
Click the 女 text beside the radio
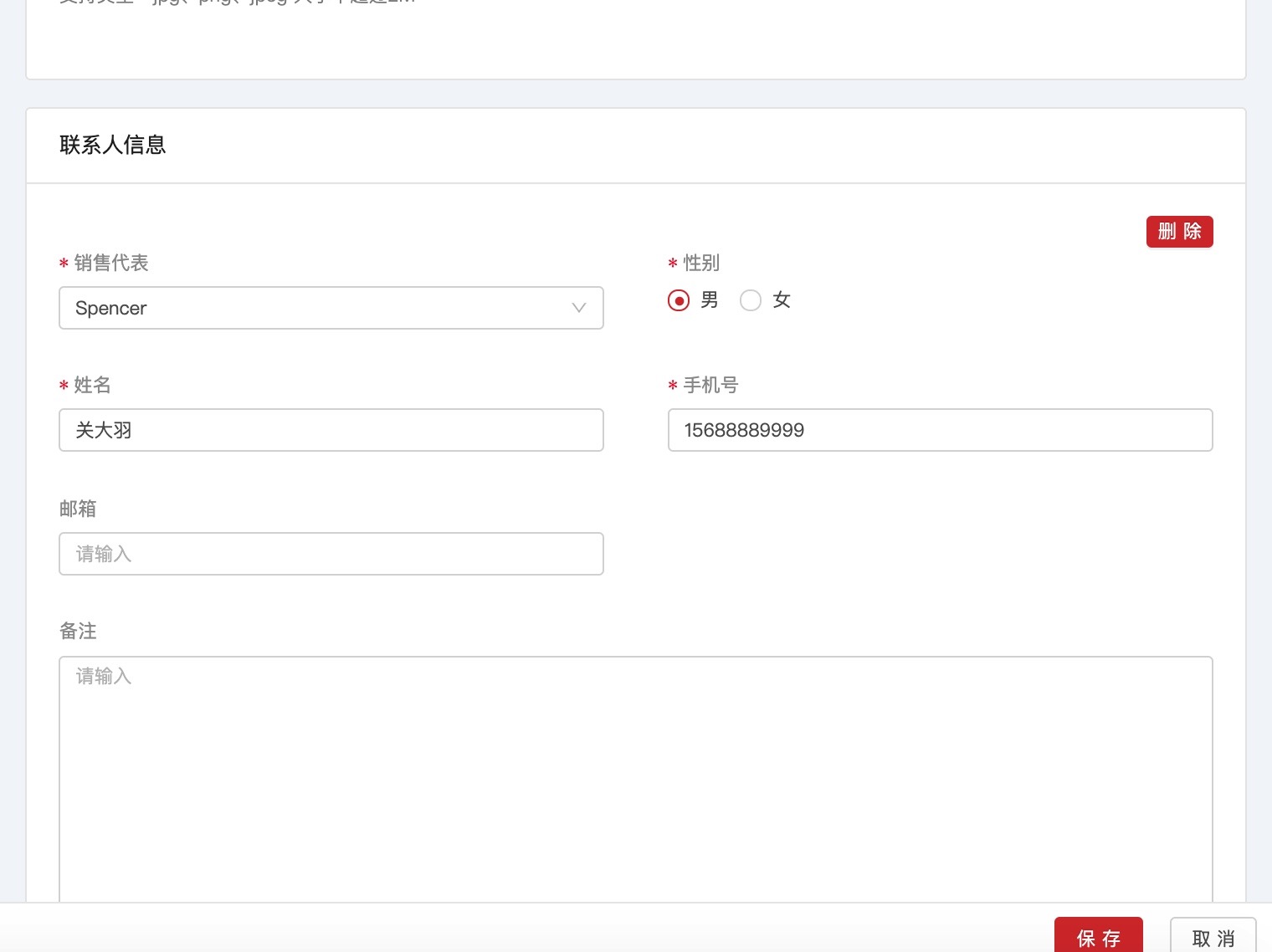782,300
